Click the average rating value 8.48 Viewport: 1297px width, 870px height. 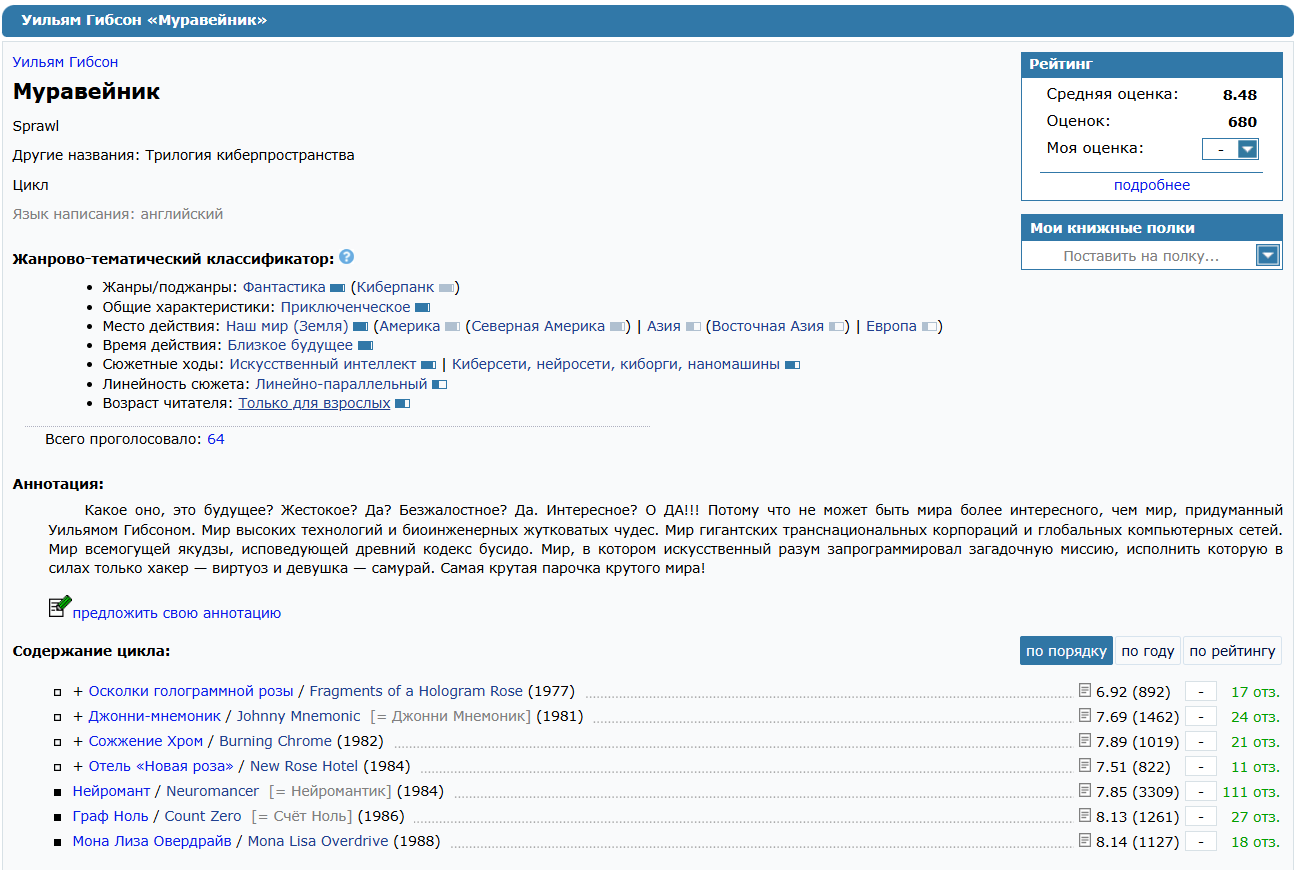tap(1240, 96)
